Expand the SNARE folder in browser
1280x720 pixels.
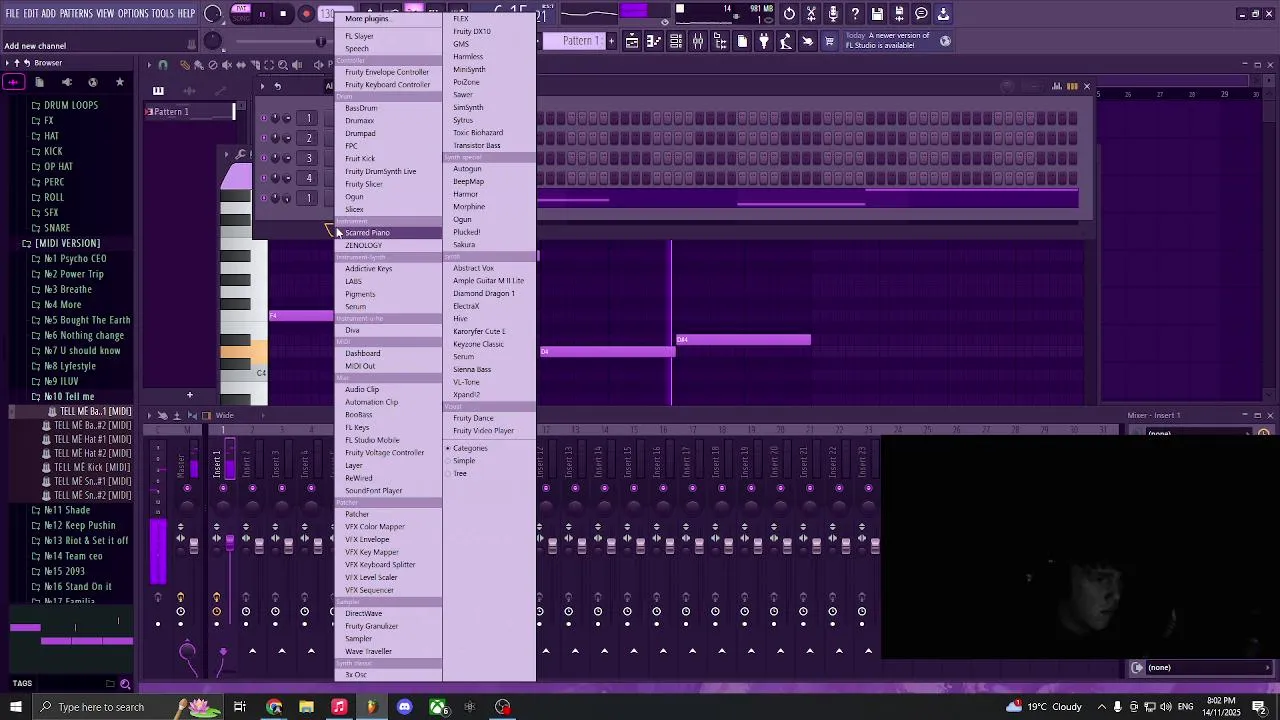pos(52,228)
